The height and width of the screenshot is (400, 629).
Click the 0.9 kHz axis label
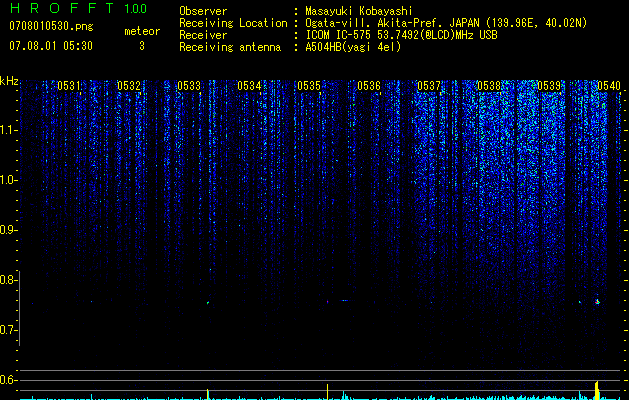(x=7, y=230)
